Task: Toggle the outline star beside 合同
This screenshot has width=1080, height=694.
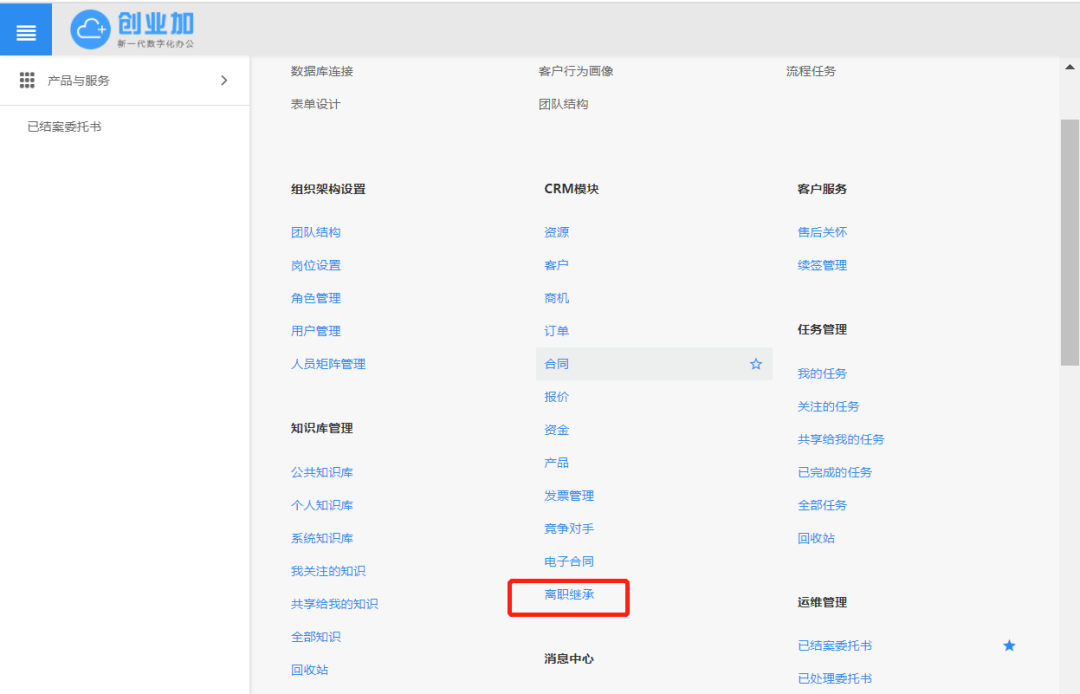Action: (x=756, y=364)
